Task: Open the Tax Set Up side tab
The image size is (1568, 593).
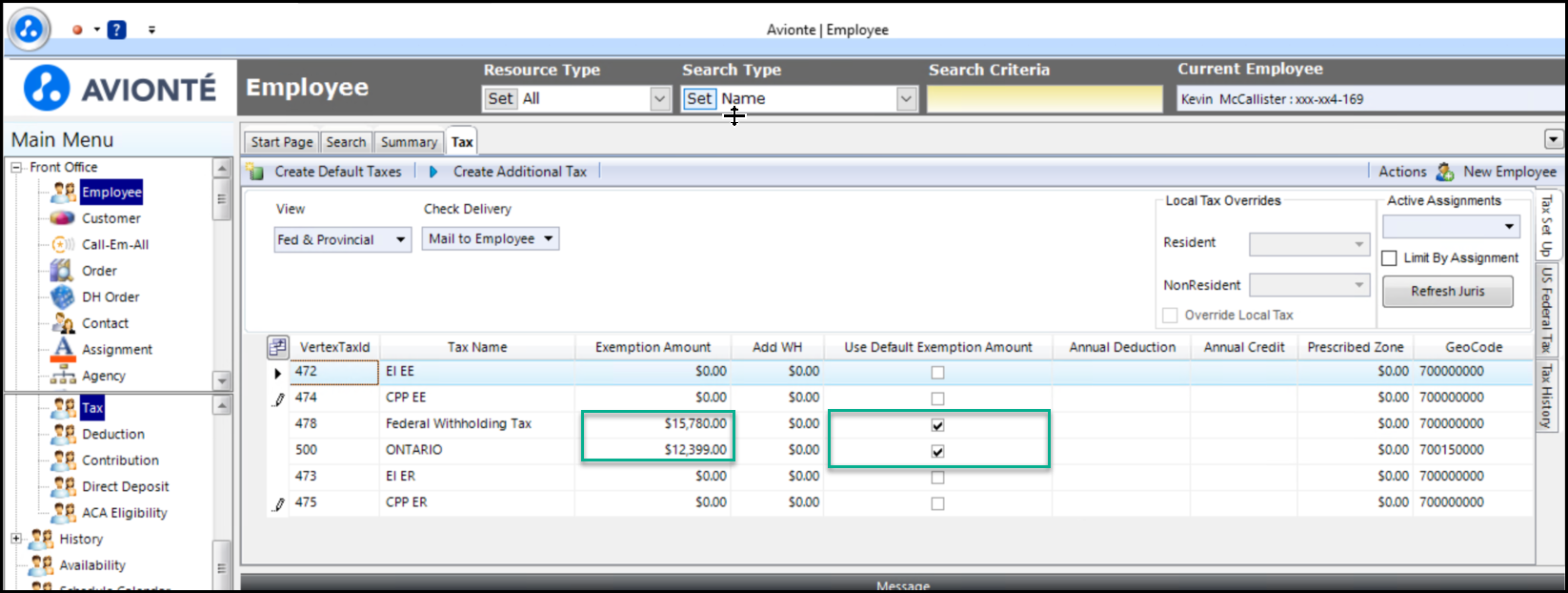Action: [1546, 226]
